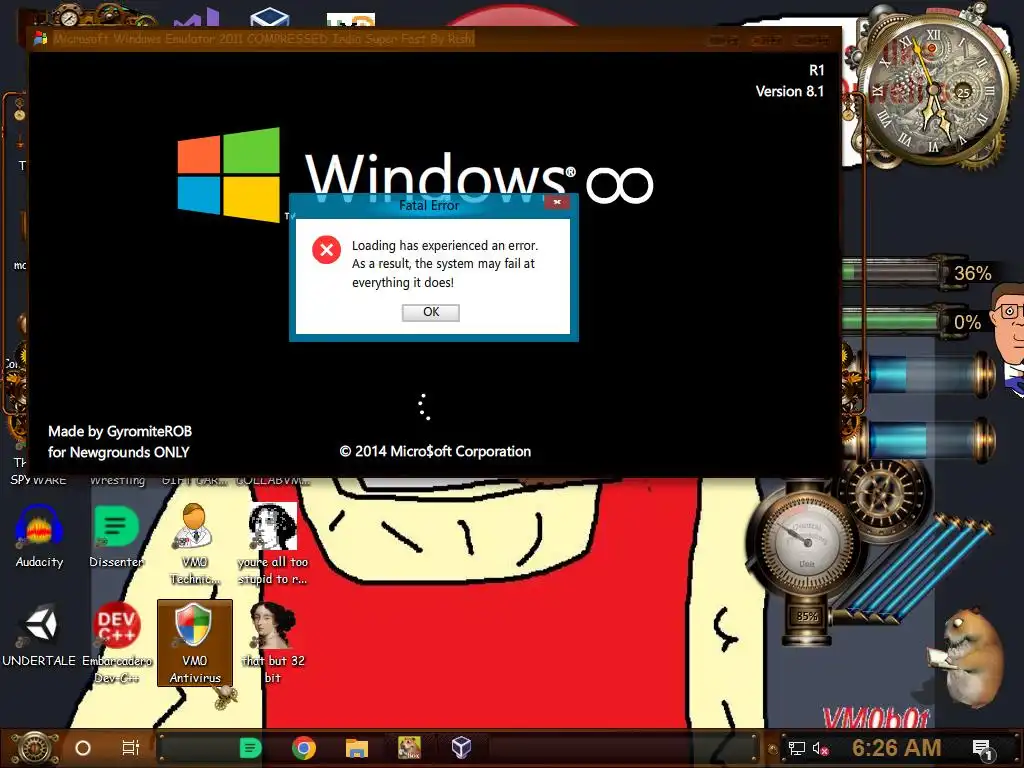Open the hamster Box taskbar icon
This screenshot has width=1024, height=768.
coord(409,748)
